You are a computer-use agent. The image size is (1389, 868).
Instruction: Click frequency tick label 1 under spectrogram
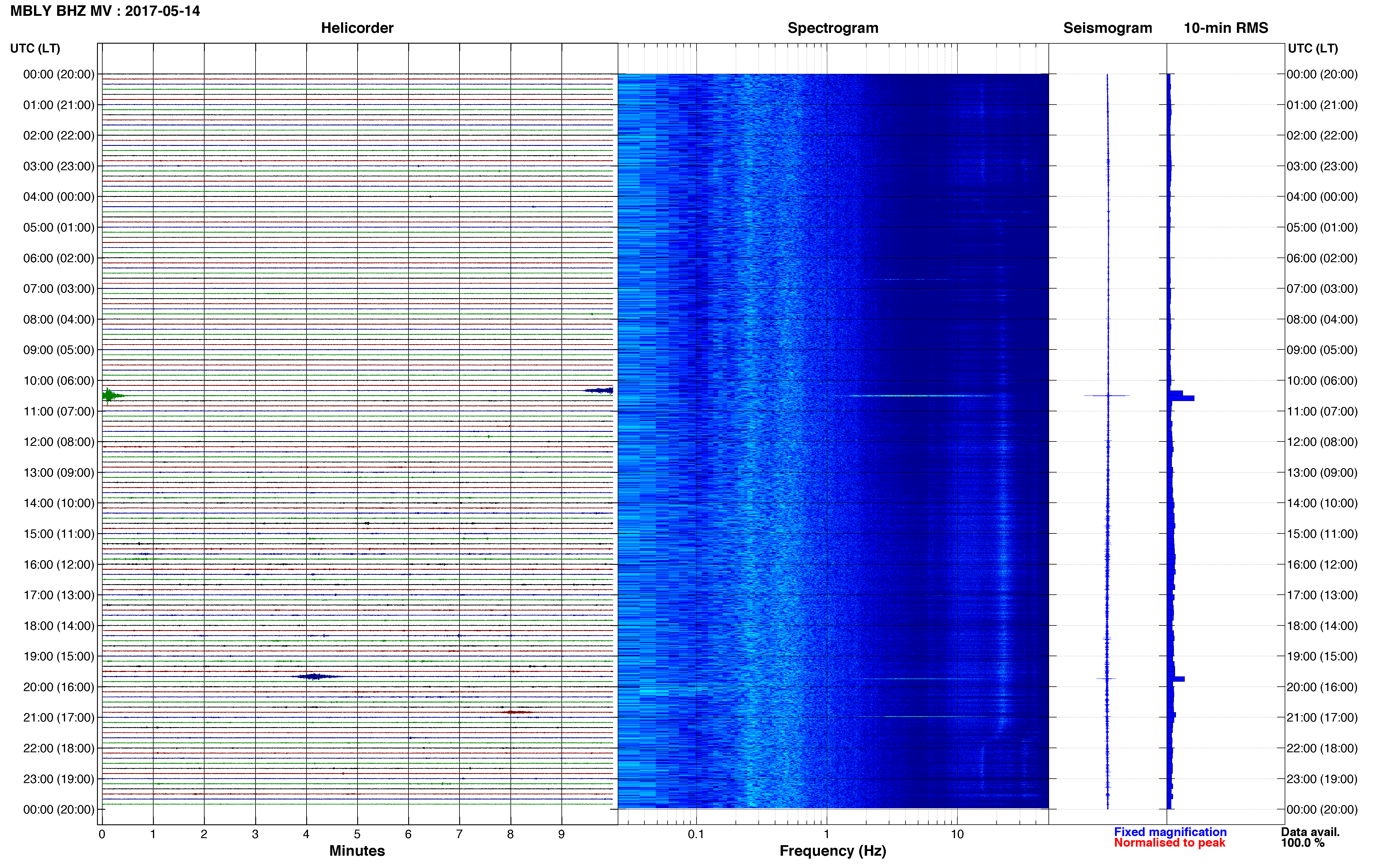point(826,834)
